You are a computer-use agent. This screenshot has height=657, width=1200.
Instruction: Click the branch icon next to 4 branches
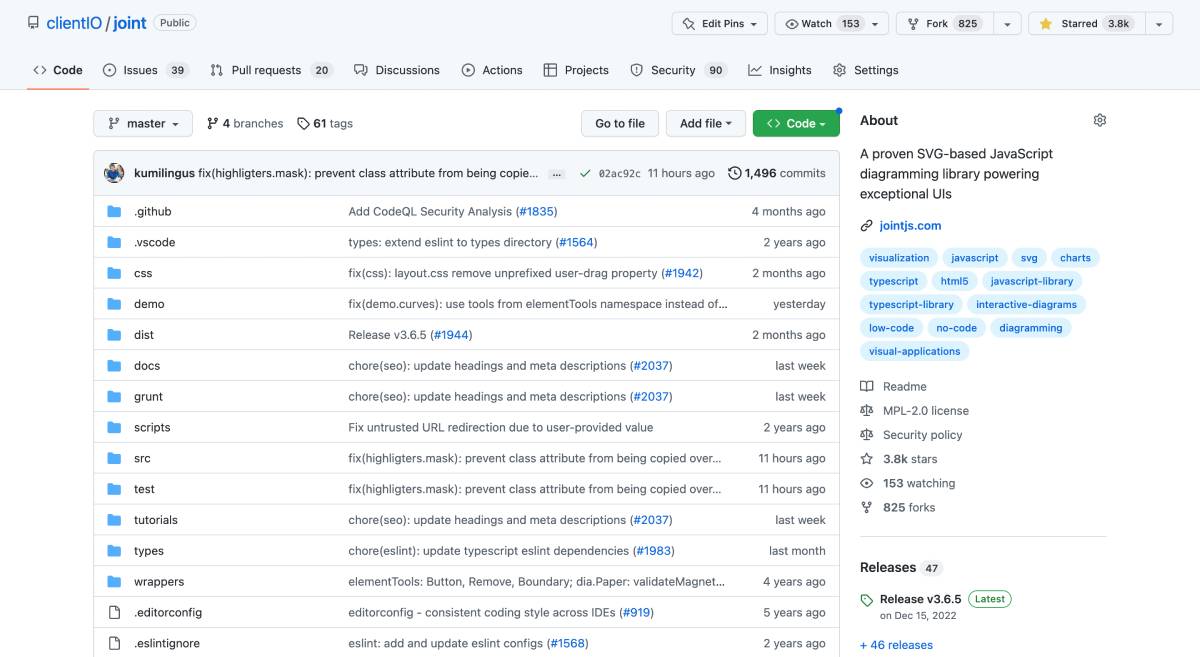[x=212, y=122]
